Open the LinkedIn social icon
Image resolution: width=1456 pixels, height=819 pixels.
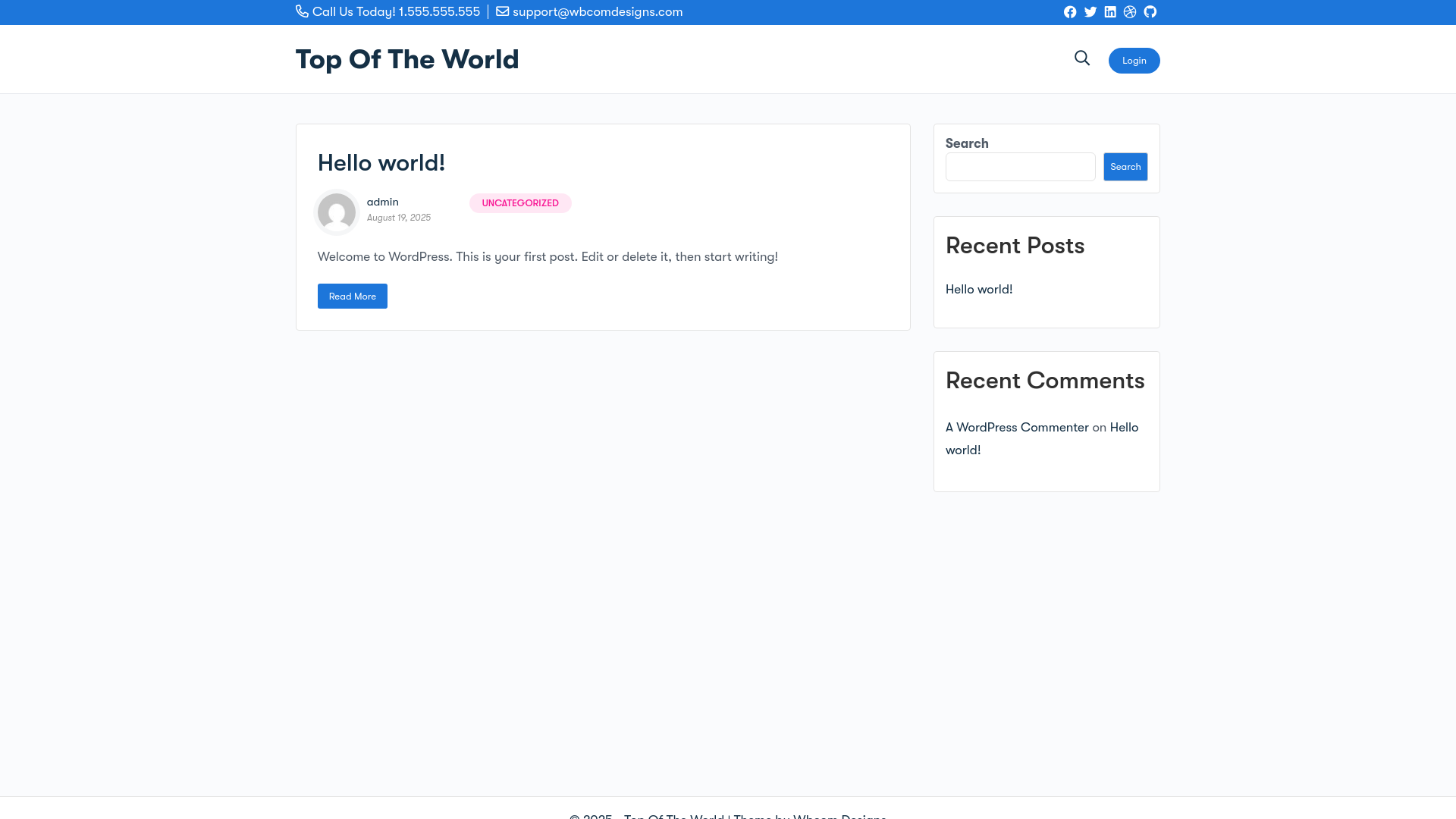click(x=1110, y=12)
